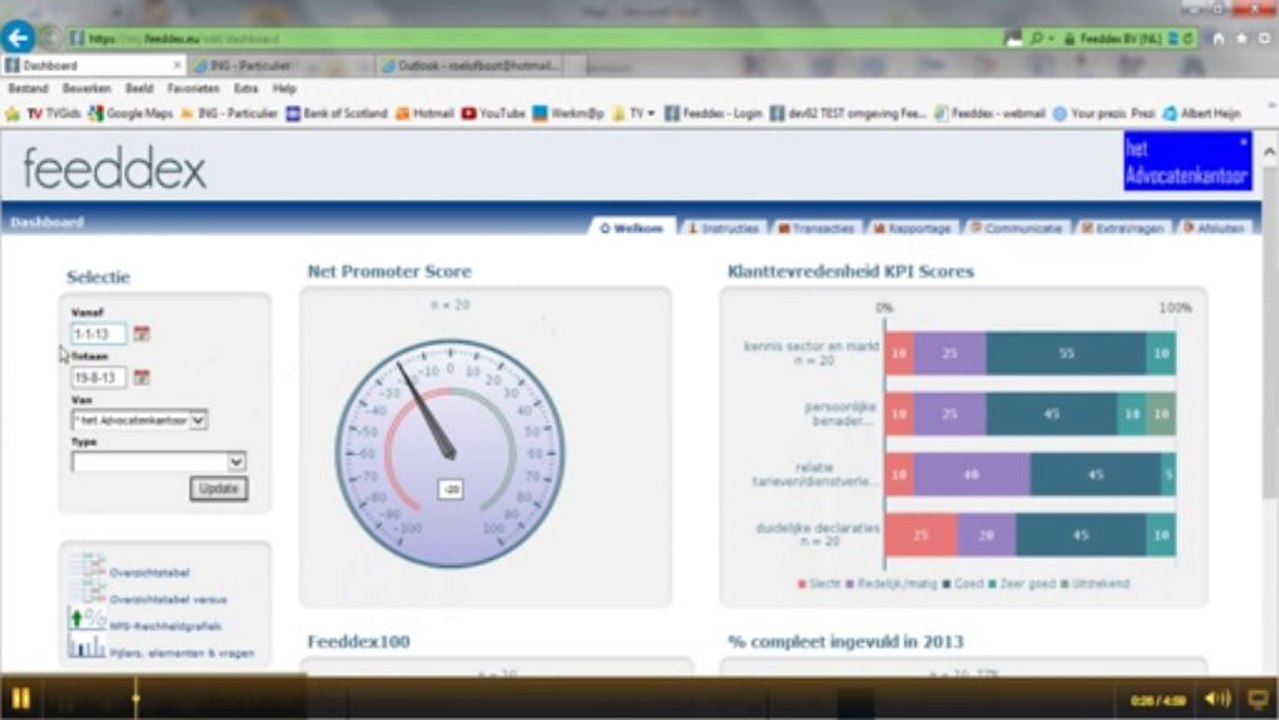The image size is (1279, 720).
Task: Open the Bewerken menu
Action: coord(87,89)
